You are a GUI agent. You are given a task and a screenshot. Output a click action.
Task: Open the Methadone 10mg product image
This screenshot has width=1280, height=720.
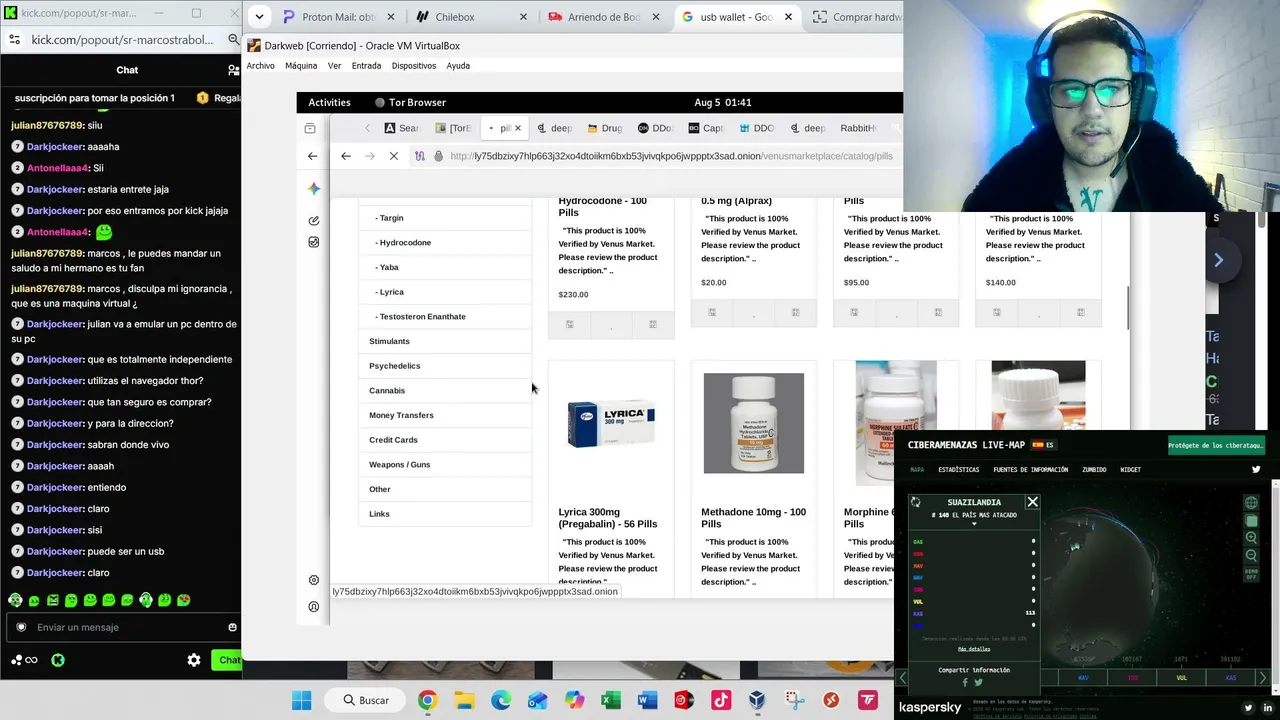pos(754,423)
